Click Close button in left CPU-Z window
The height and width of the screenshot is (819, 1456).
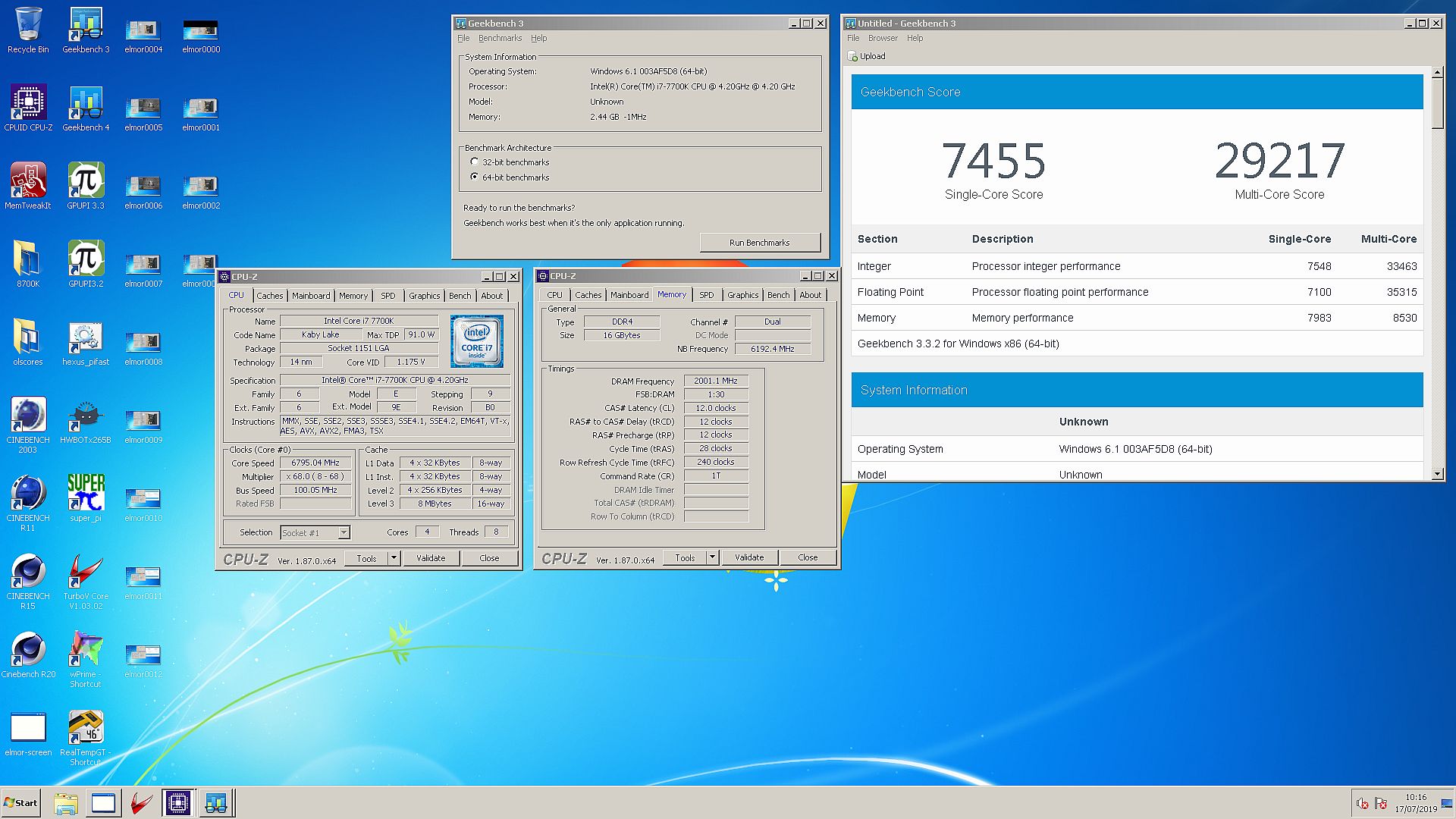[x=489, y=558]
